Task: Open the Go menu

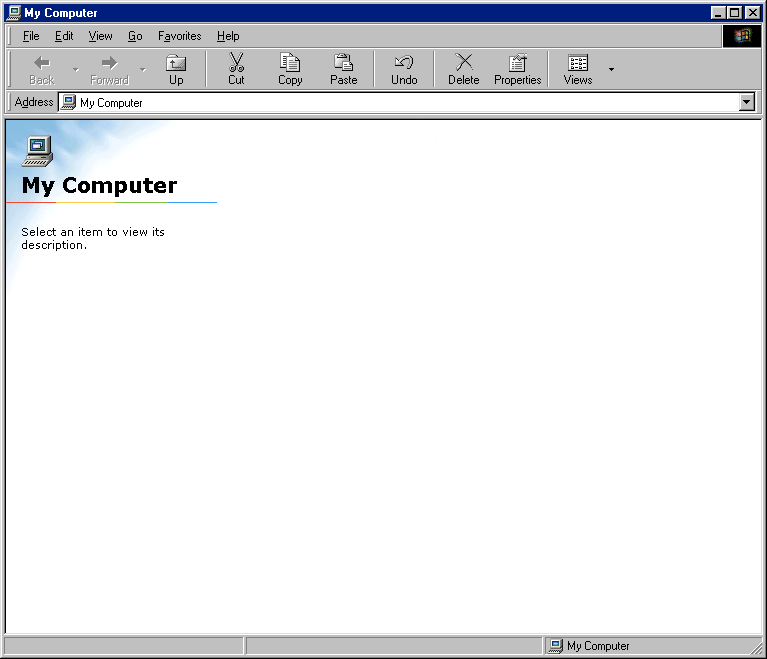Action: click(x=135, y=36)
